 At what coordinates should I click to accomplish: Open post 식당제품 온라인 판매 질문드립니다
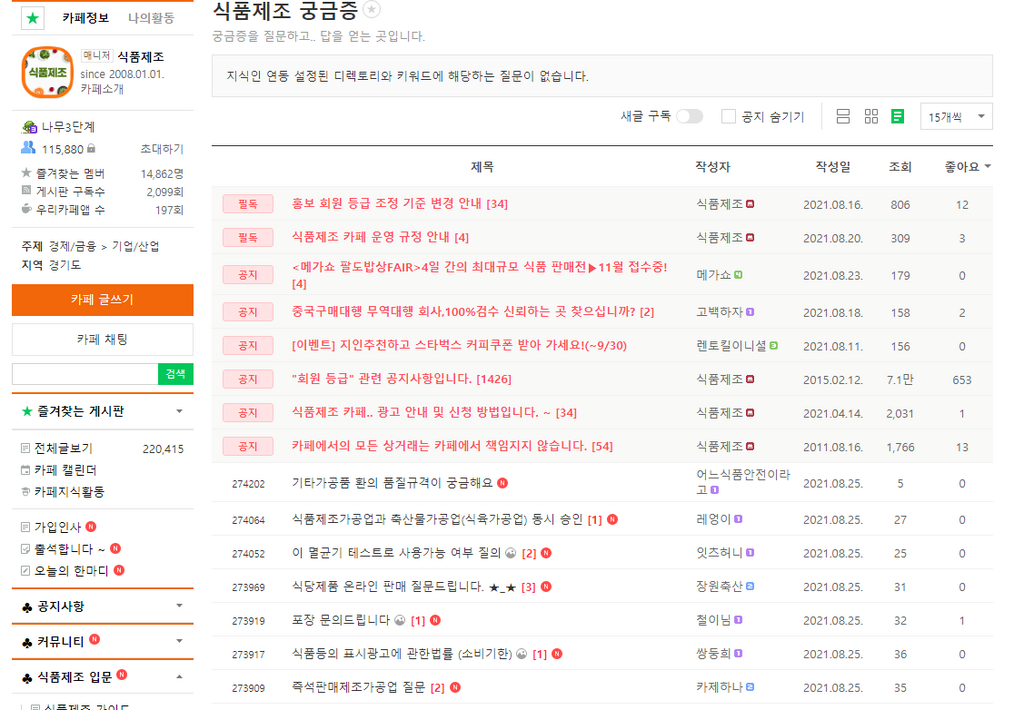(388, 587)
